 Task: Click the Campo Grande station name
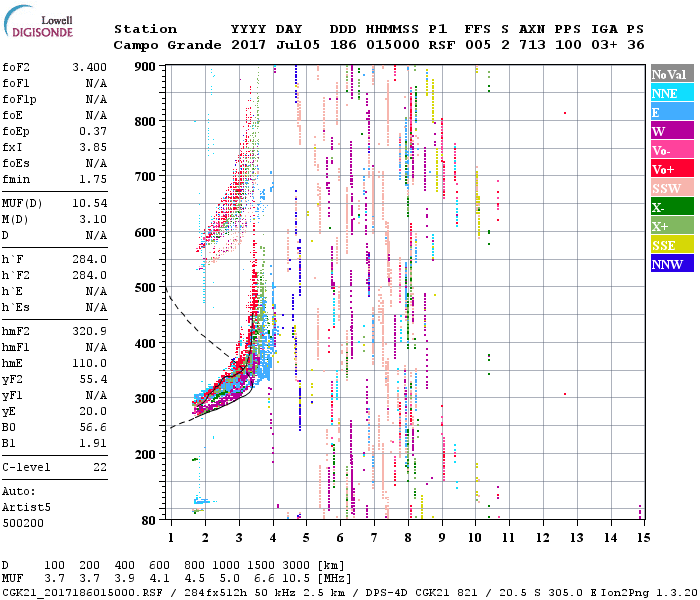(x=167, y=45)
